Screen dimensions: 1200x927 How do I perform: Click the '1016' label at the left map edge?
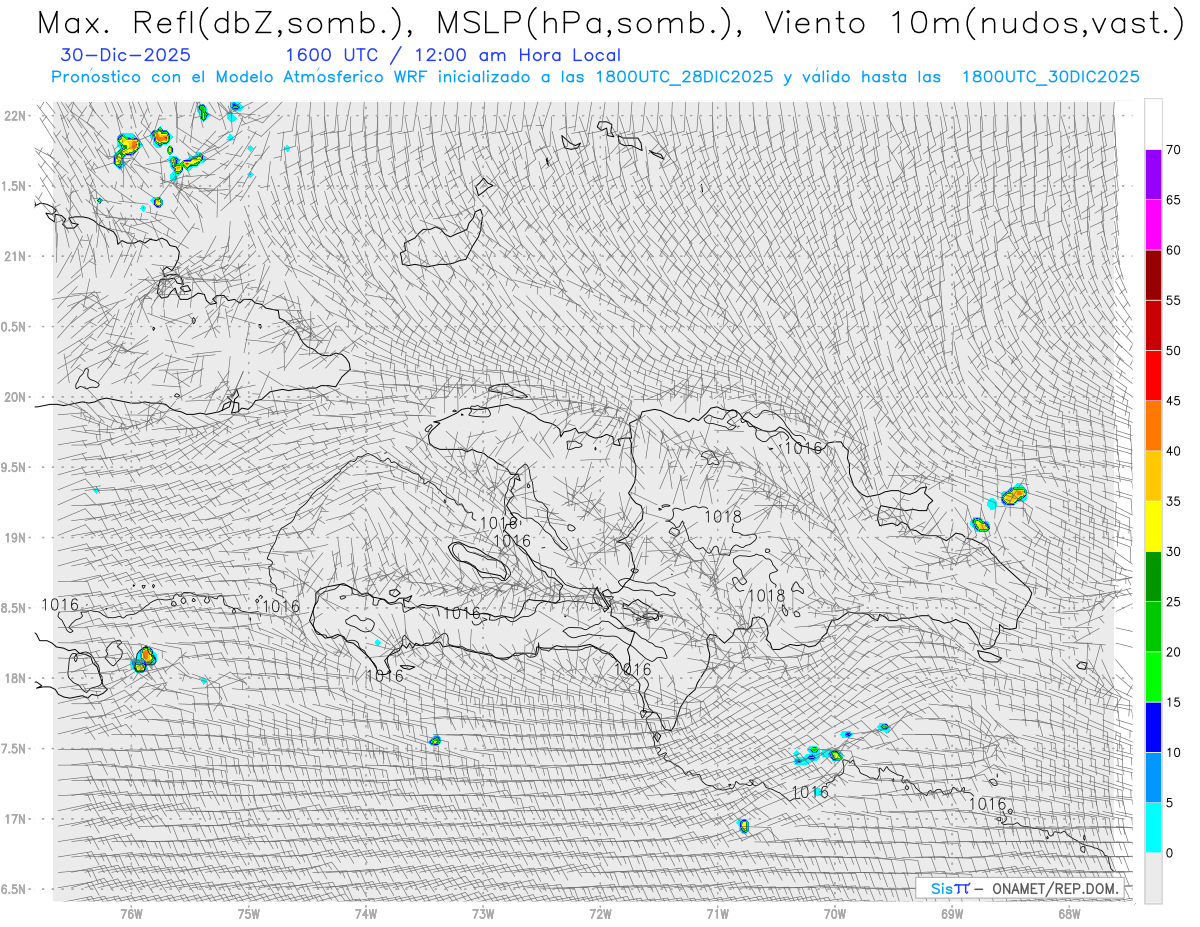(x=59, y=605)
